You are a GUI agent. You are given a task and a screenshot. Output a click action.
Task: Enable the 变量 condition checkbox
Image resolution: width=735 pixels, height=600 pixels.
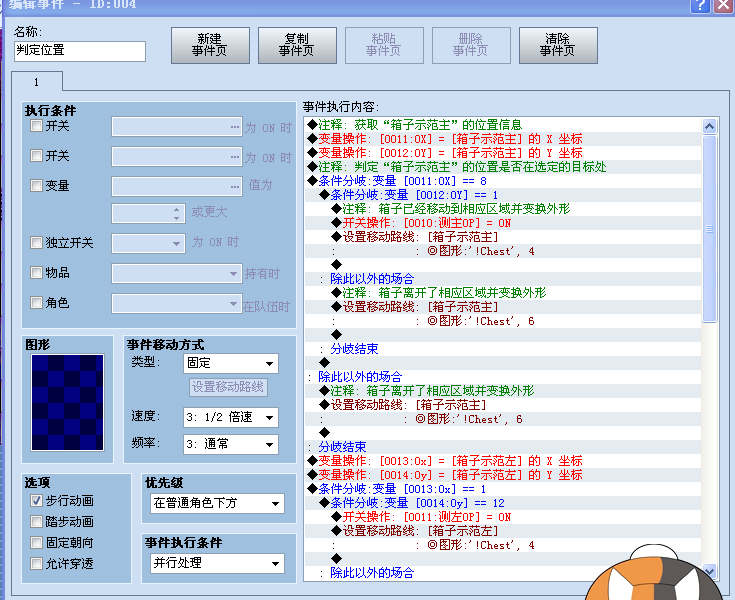36,186
